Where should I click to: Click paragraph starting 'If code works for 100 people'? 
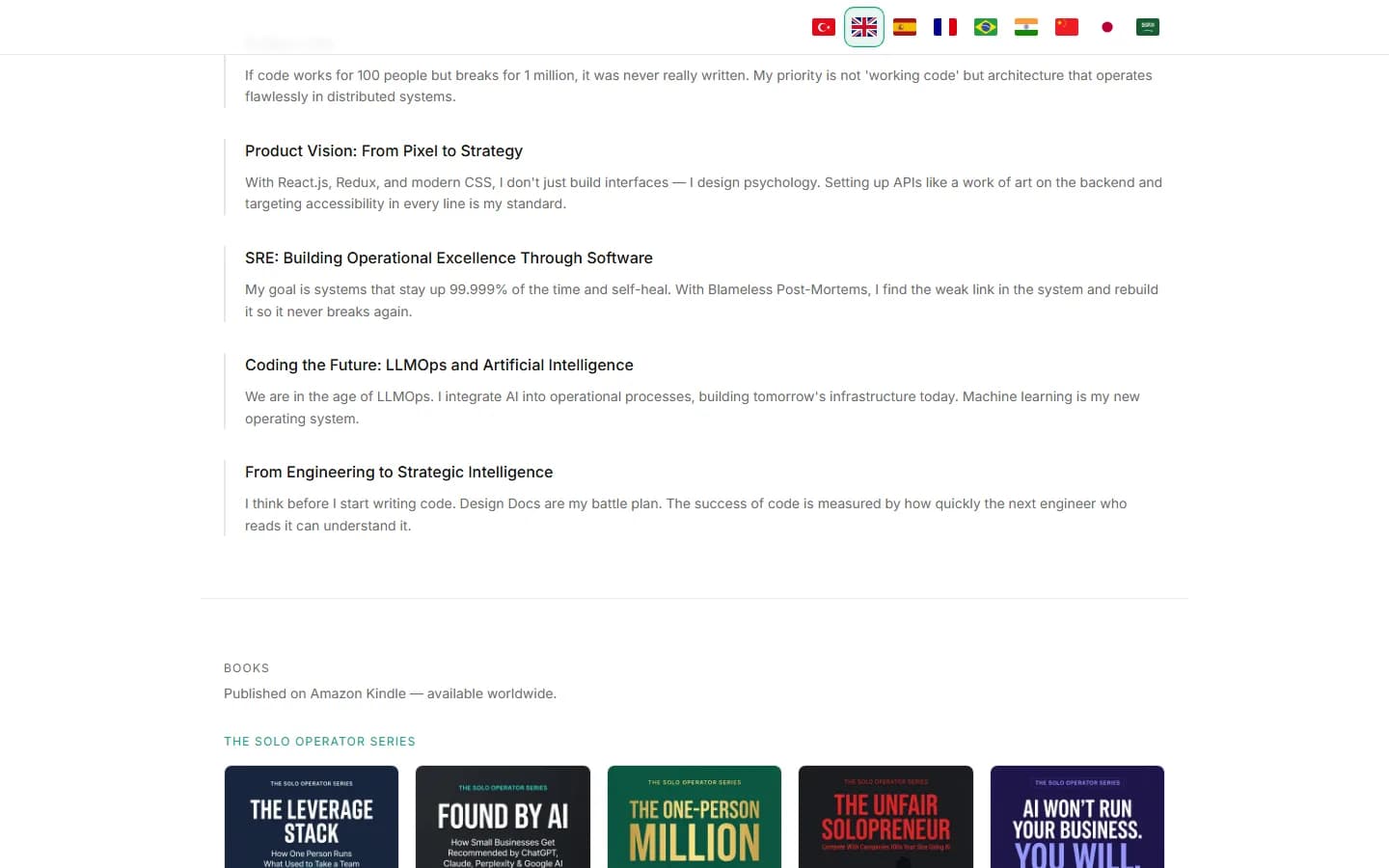pos(698,86)
